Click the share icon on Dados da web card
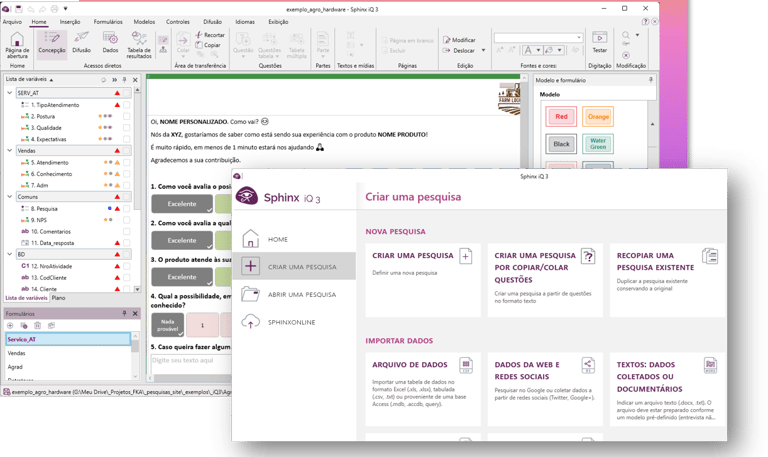The image size is (768, 457). coord(588,365)
